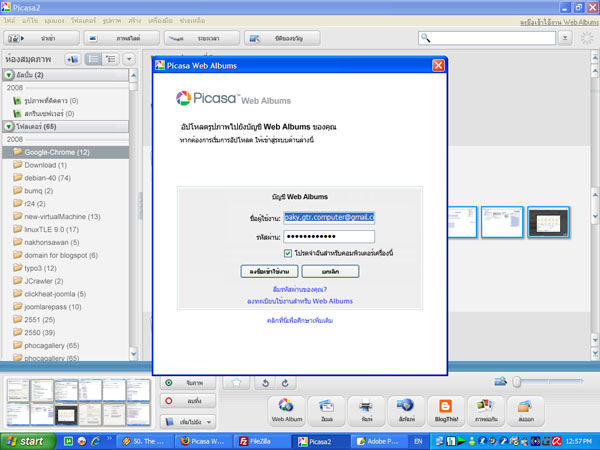Click the collage button in bottom tray
The image size is (600, 450).
(486, 411)
